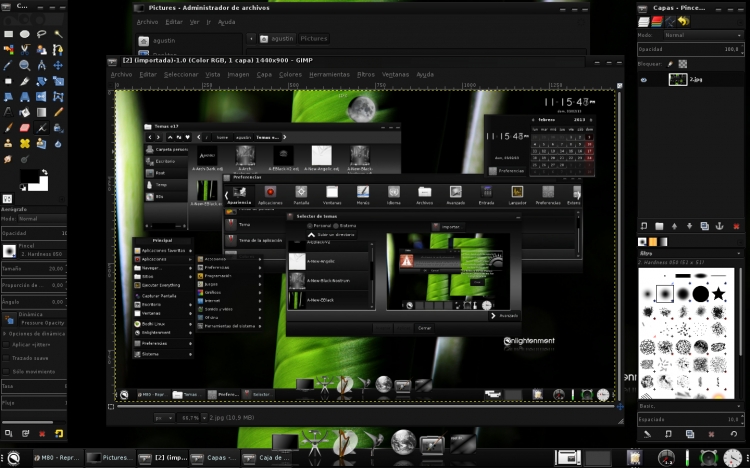Hide the 2.jpg layer with eye icon

[x=644, y=80]
